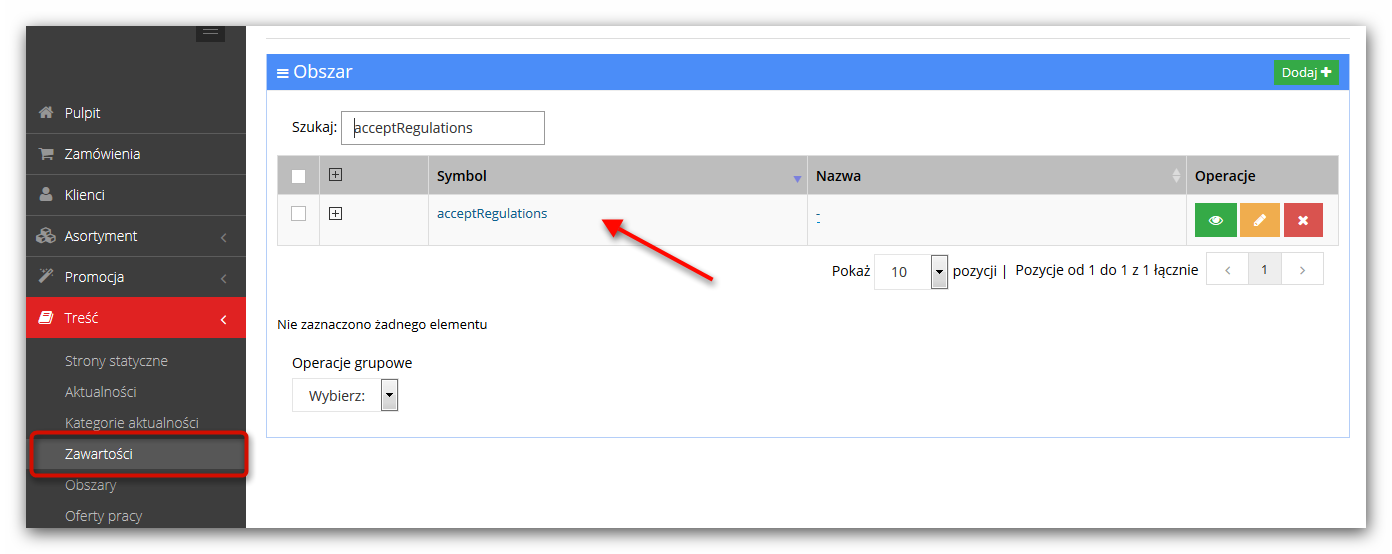Expand the acceptRegulations row details
1392x554 pixels.
336,213
